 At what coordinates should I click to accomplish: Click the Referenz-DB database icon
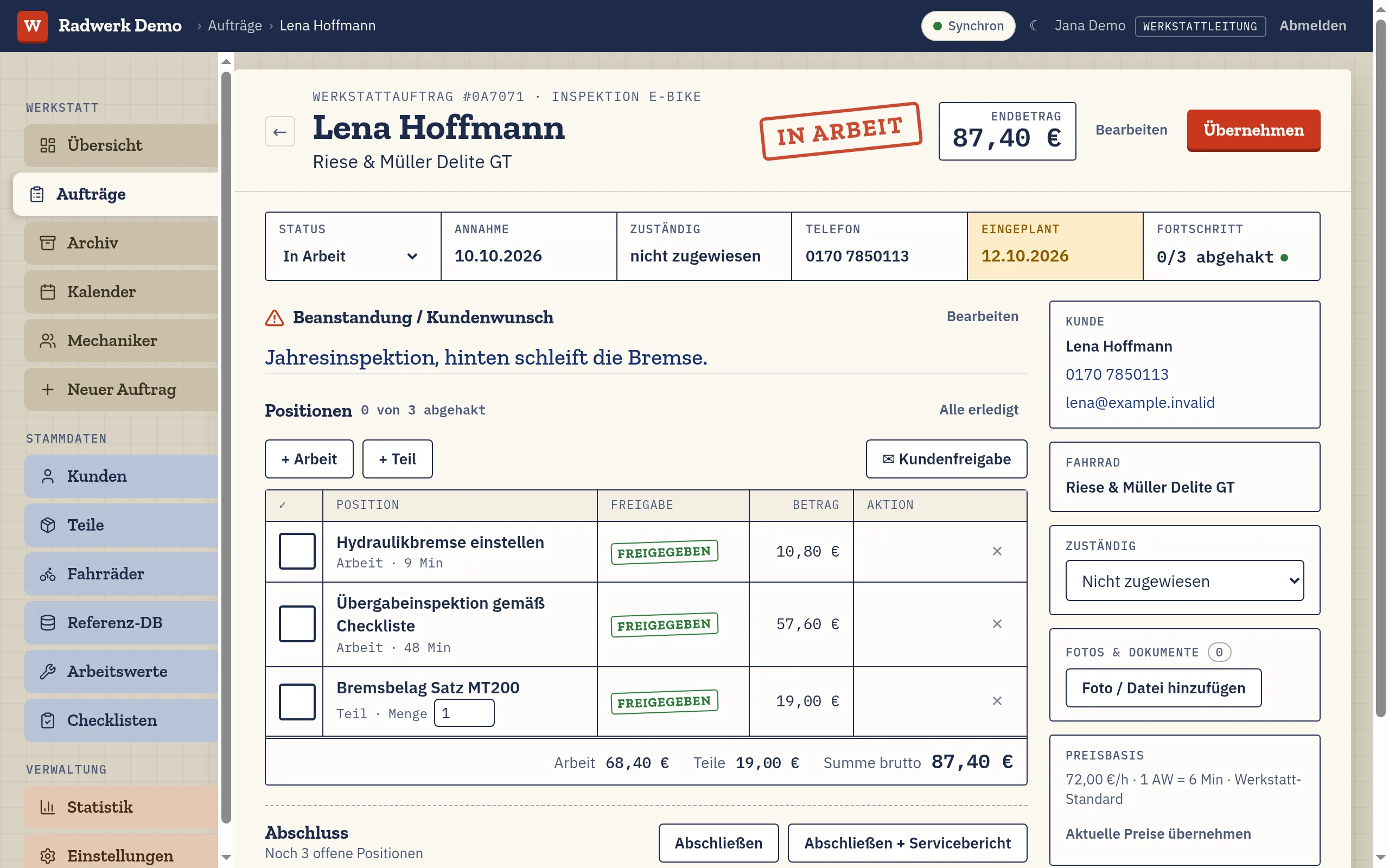coord(48,623)
